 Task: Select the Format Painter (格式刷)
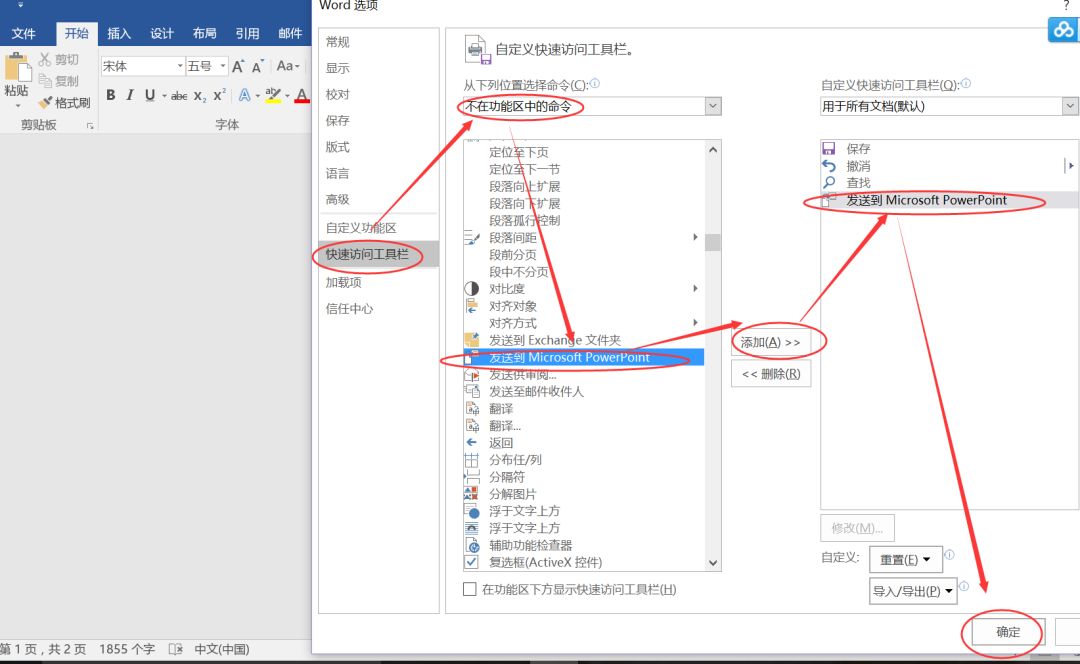pos(64,103)
